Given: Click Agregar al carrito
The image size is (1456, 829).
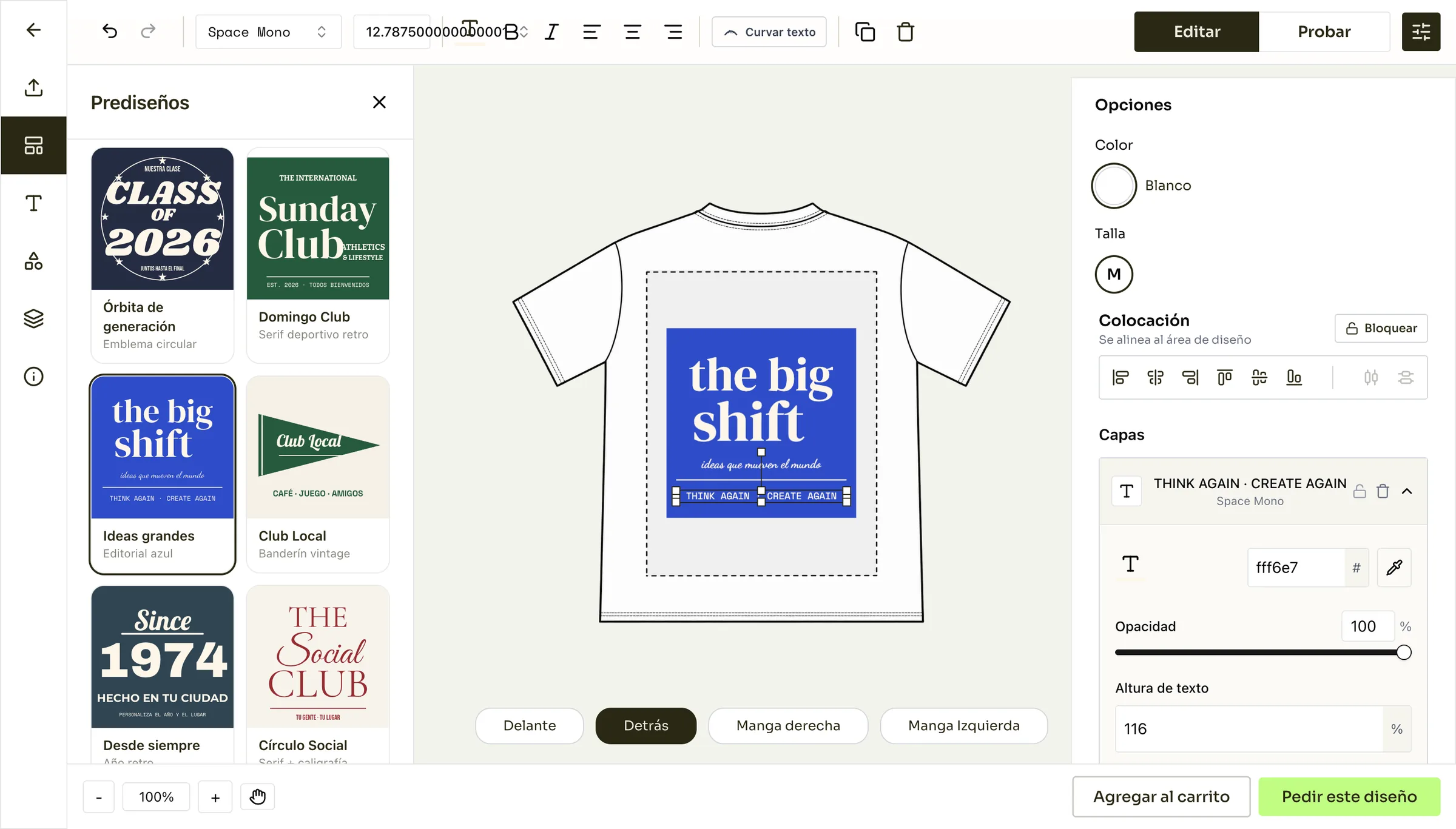Looking at the screenshot, I should (x=1161, y=796).
